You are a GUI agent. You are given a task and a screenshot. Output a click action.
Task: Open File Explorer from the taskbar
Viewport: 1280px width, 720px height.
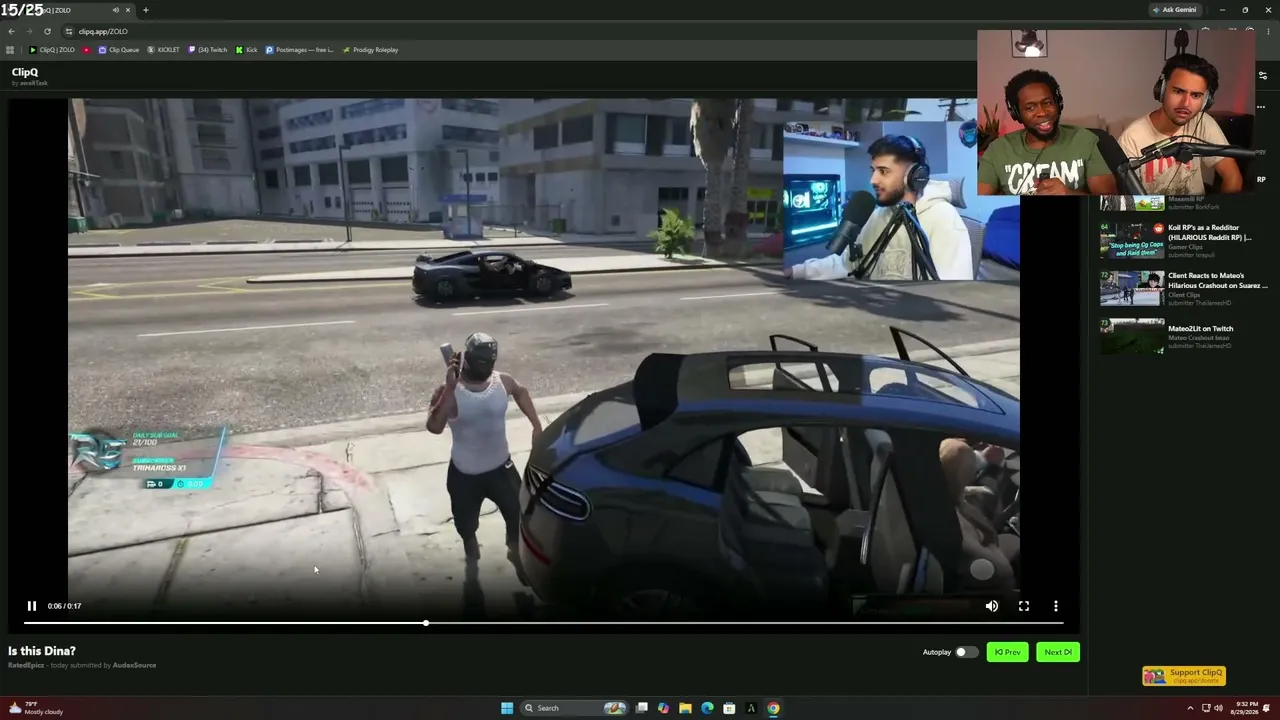click(685, 708)
